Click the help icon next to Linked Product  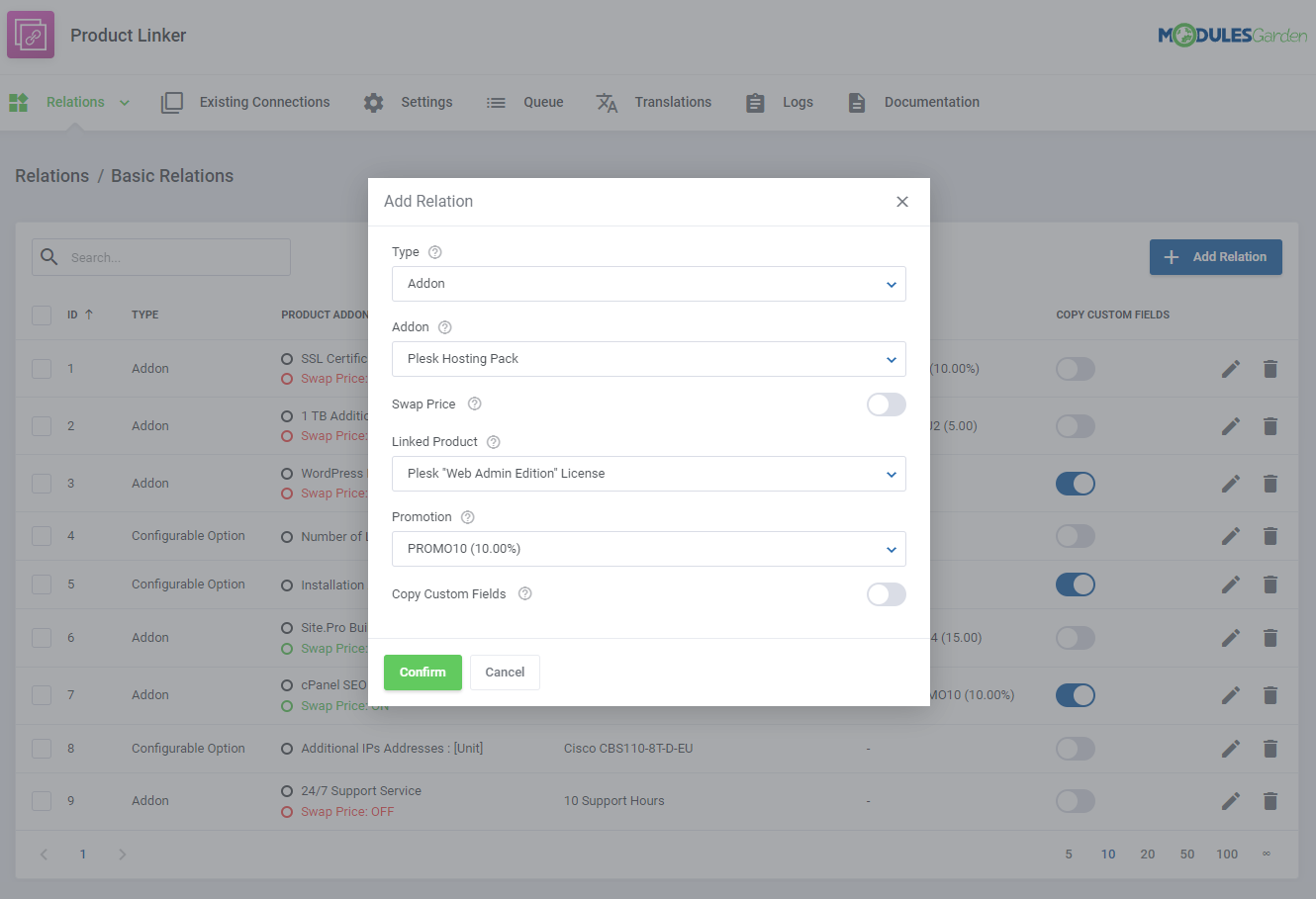493,442
